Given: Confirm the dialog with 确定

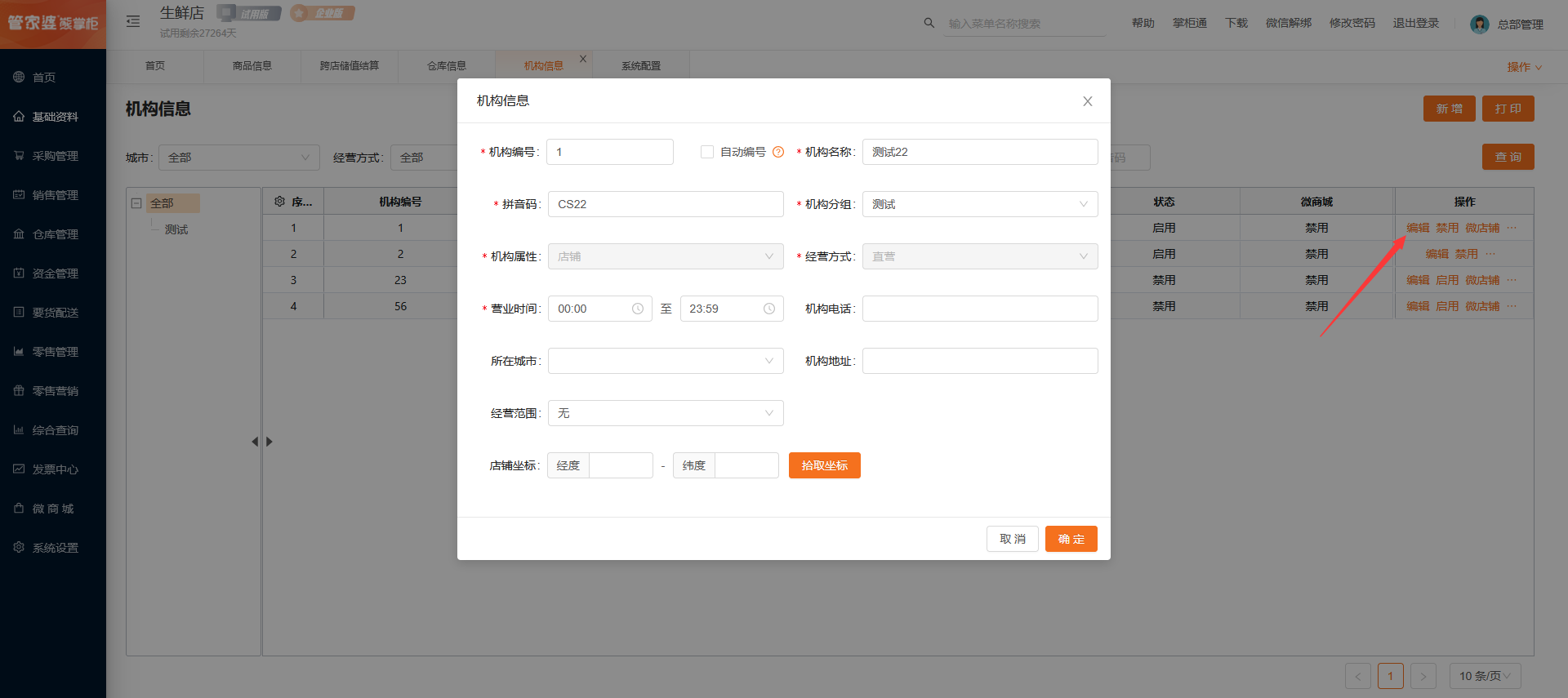Looking at the screenshot, I should coord(1071,539).
